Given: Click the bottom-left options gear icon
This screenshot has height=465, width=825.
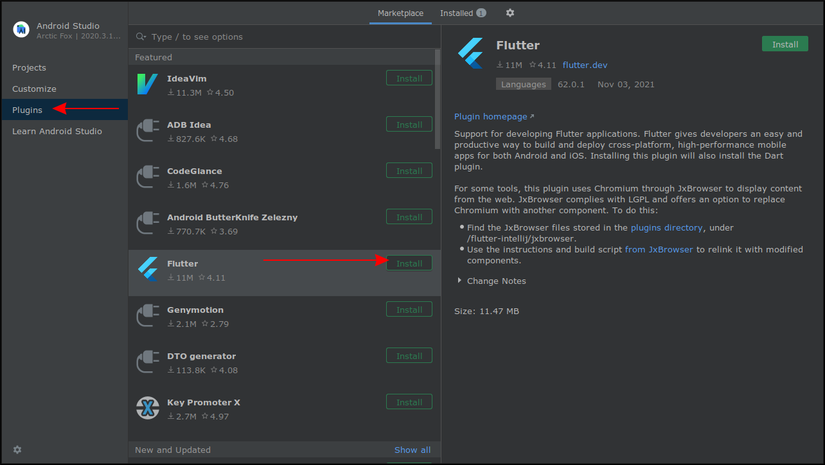Looking at the screenshot, I should [x=17, y=450].
